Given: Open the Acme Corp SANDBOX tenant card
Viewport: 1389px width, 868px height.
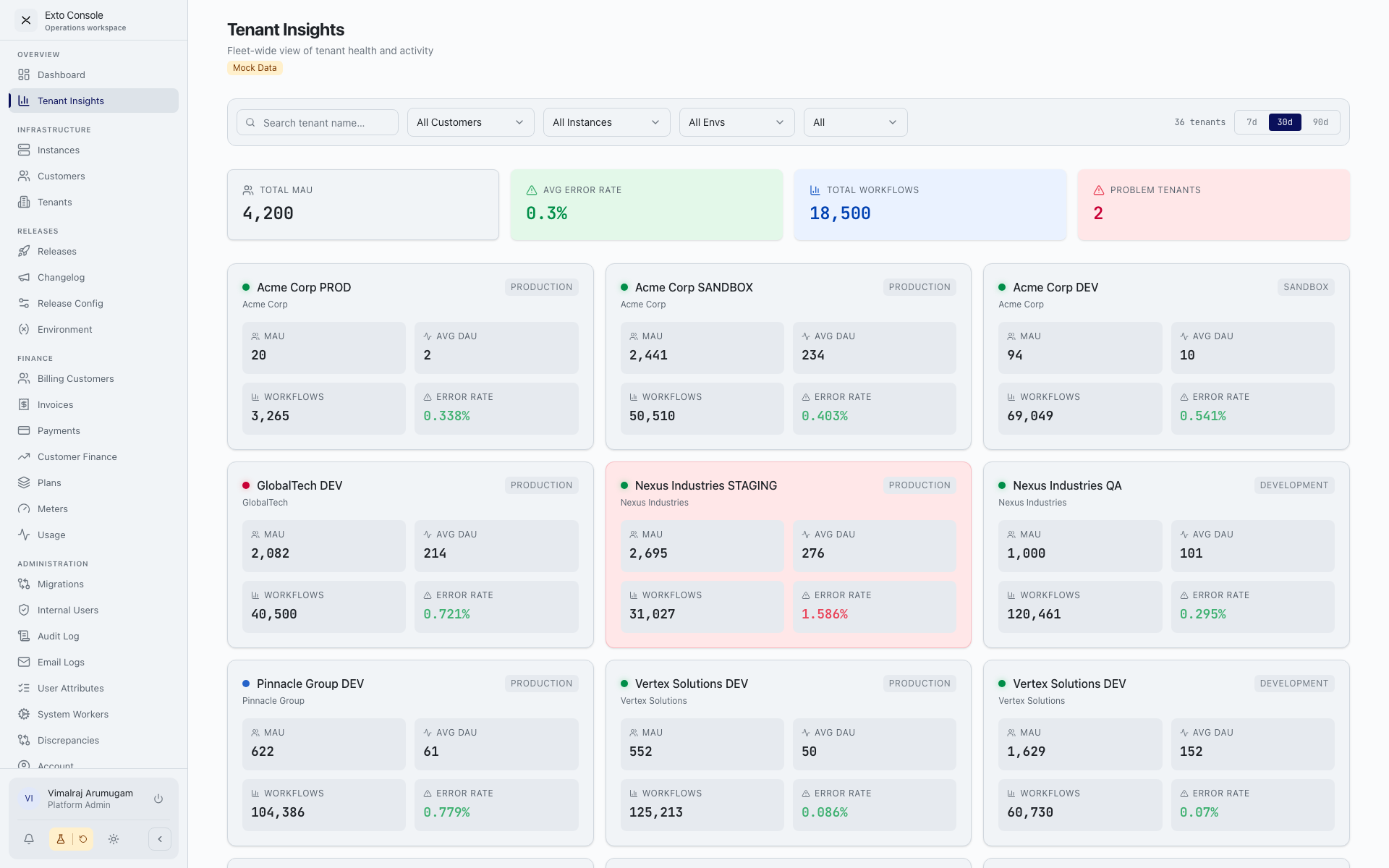Looking at the screenshot, I should 789,357.
